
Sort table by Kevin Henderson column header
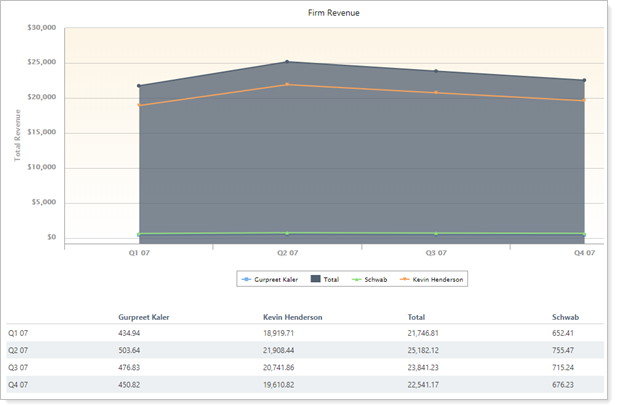(292, 317)
